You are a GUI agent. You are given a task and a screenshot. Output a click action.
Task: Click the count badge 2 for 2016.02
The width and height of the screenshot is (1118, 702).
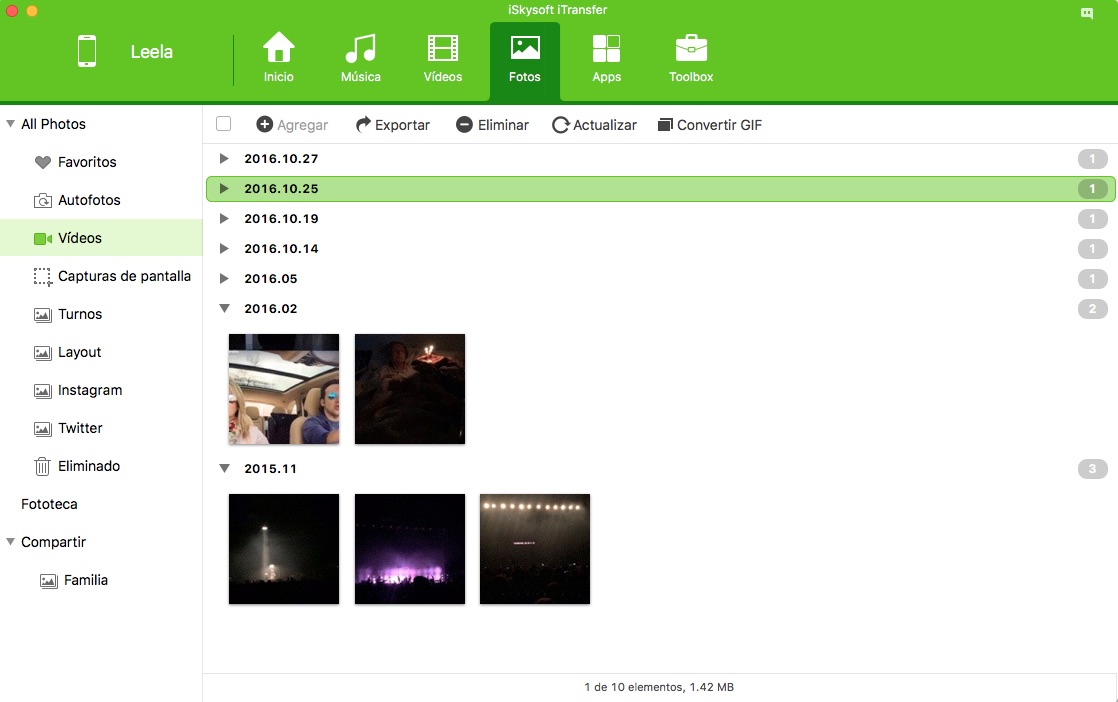(1092, 309)
